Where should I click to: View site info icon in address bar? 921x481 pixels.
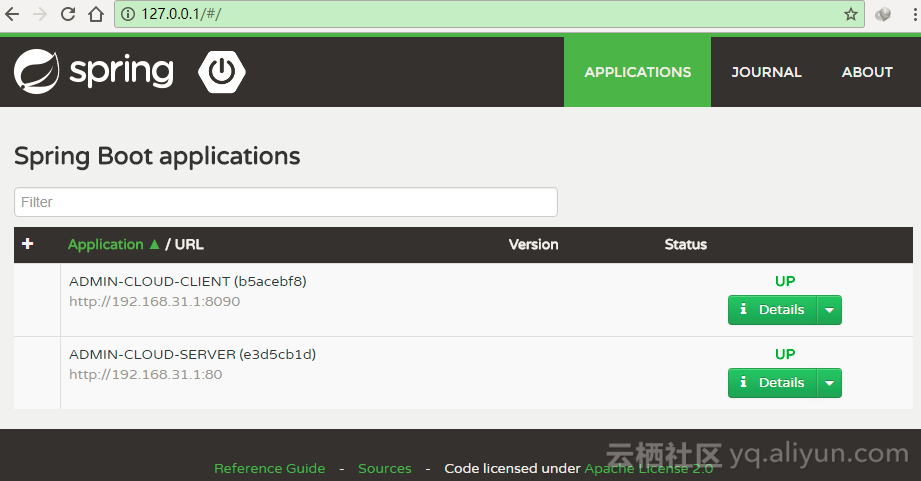point(128,14)
